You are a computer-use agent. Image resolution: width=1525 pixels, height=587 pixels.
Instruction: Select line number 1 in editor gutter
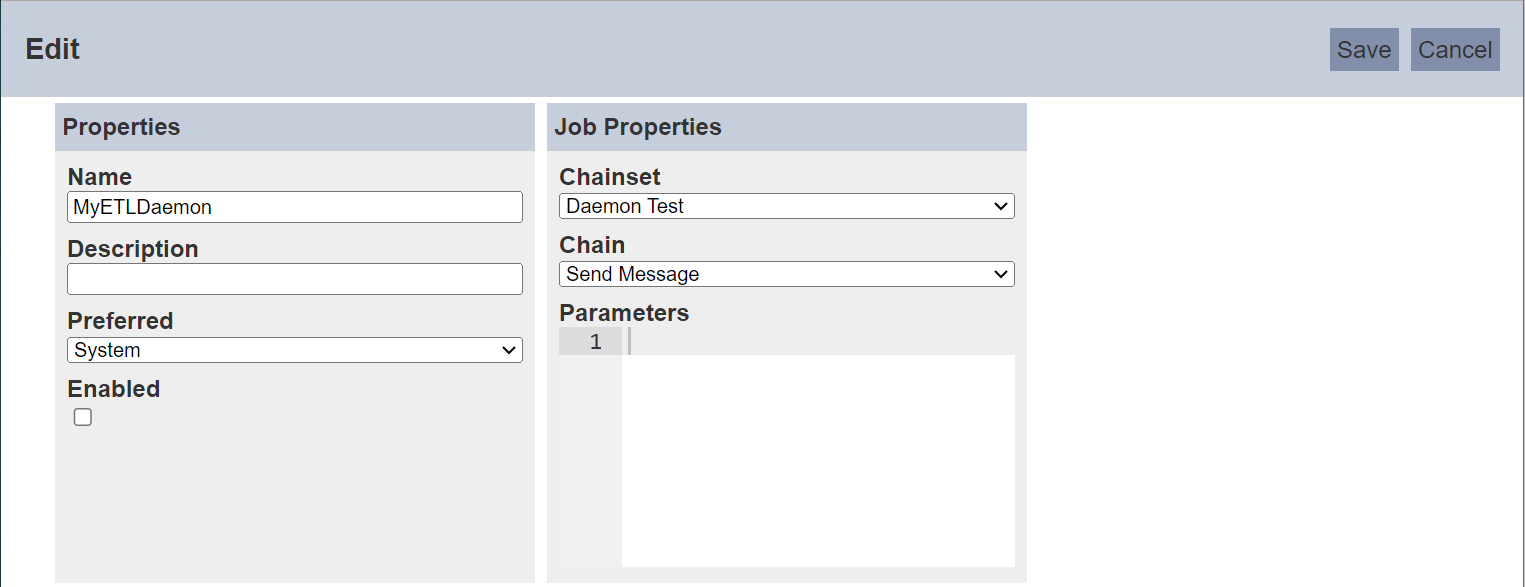tap(596, 342)
